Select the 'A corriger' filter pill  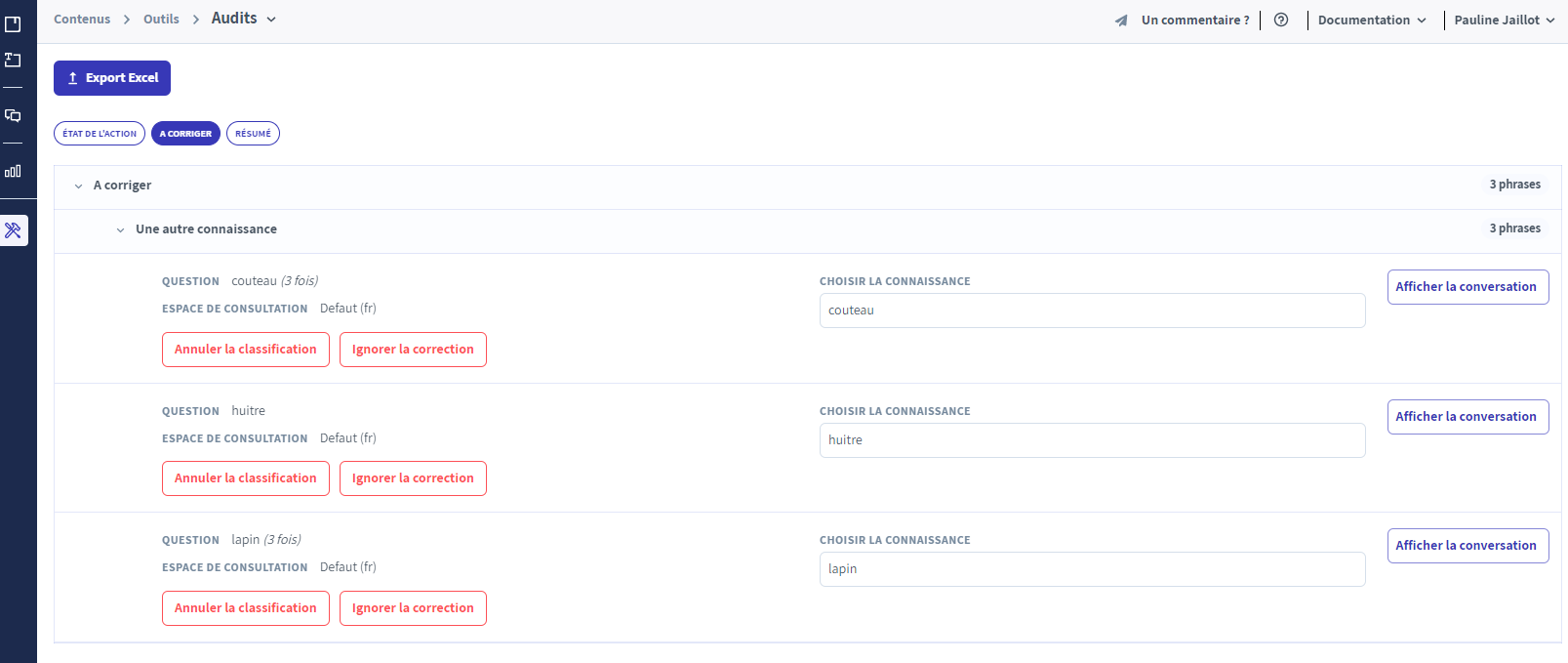(x=185, y=134)
